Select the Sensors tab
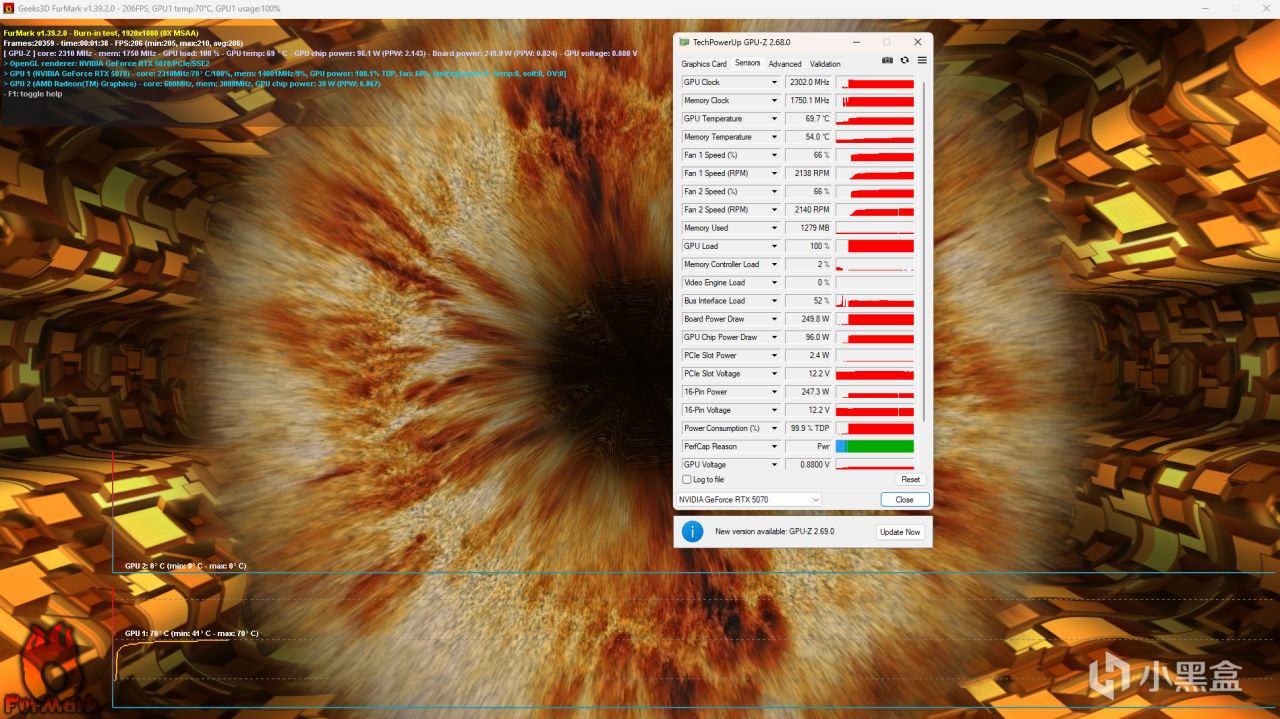 pyautogui.click(x=747, y=63)
